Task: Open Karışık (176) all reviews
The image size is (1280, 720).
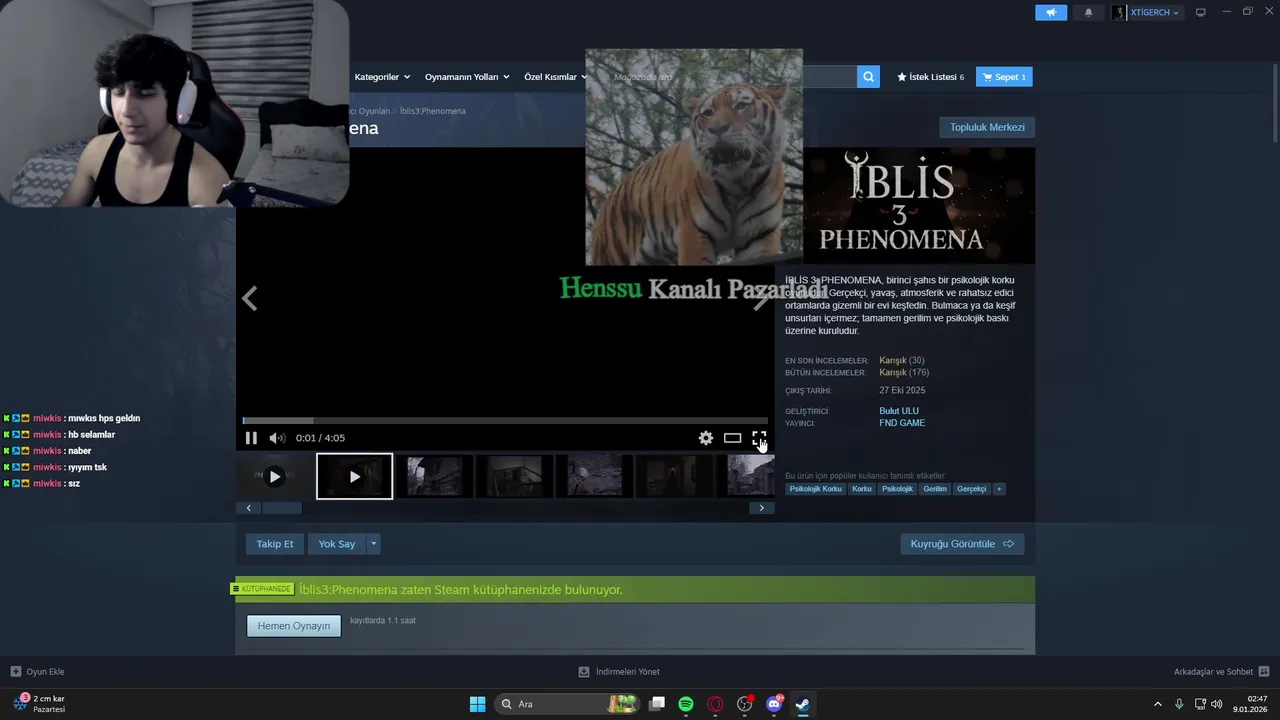Action: point(904,372)
